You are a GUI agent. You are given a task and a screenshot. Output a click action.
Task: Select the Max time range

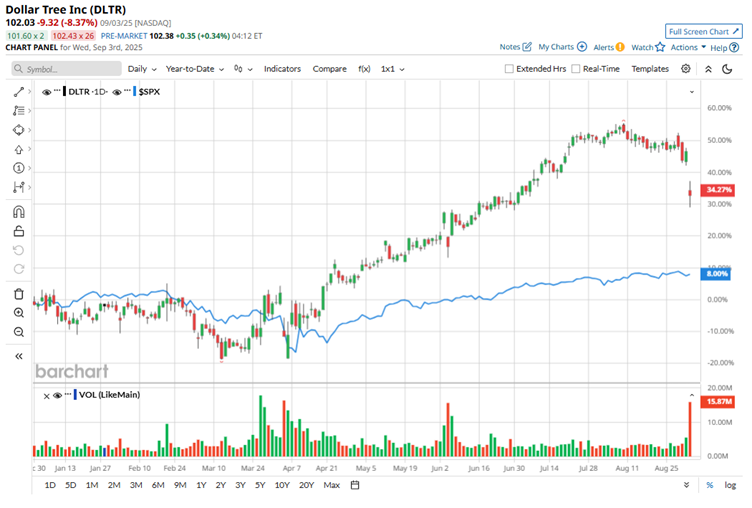coord(331,485)
